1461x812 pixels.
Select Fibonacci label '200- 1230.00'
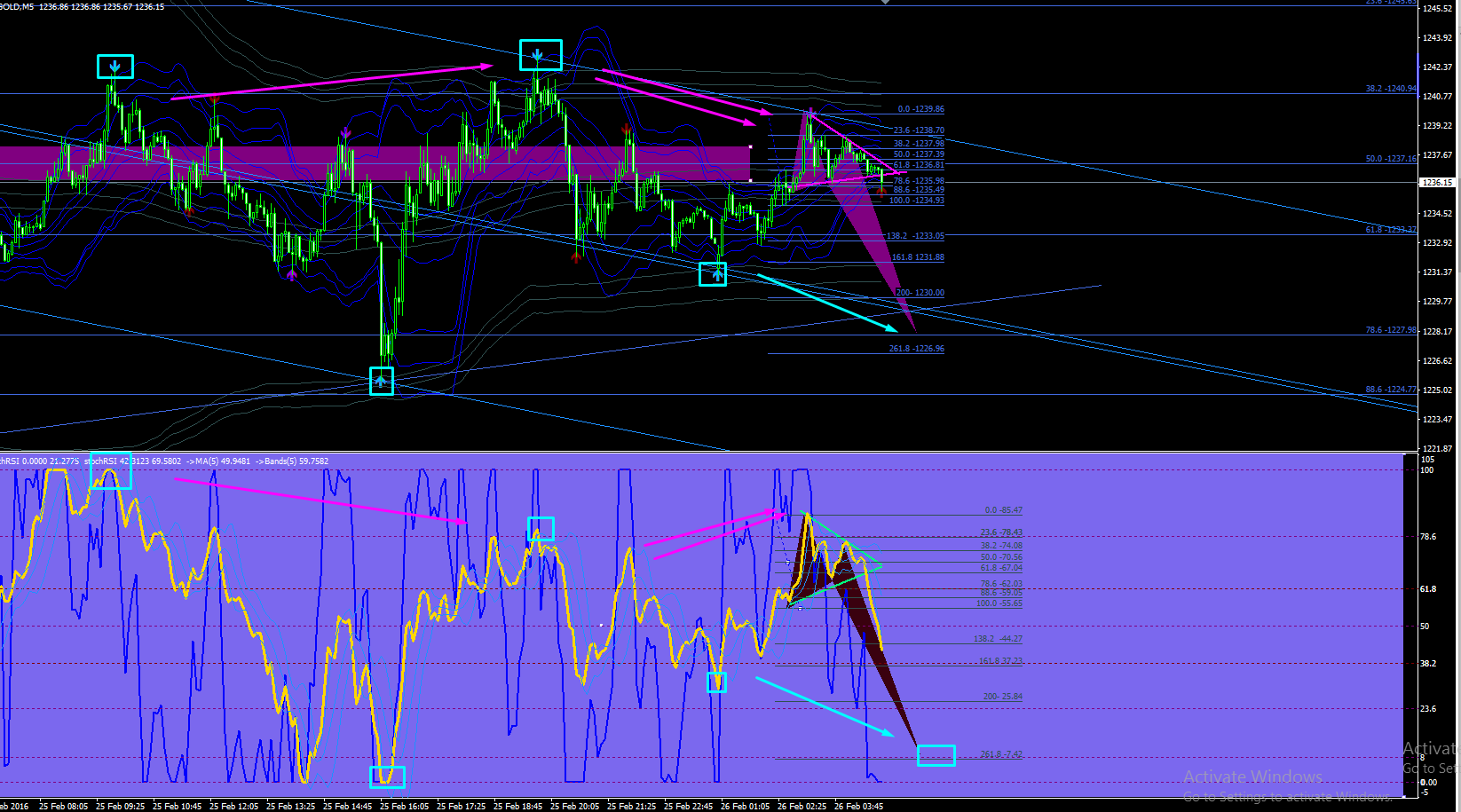[920, 293]
